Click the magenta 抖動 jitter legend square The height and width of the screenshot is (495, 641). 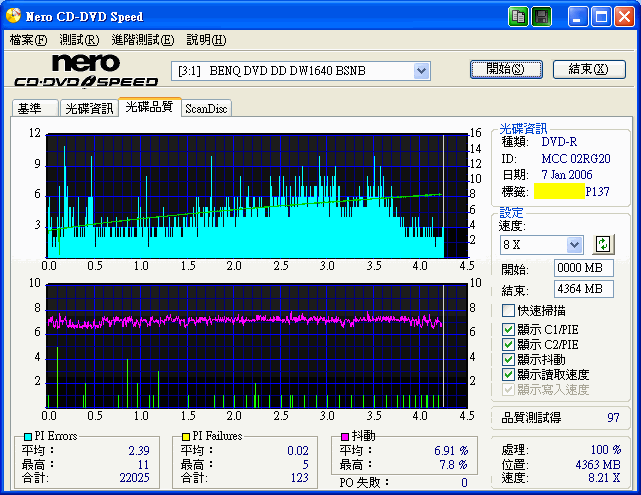click(x=345, y=437)
